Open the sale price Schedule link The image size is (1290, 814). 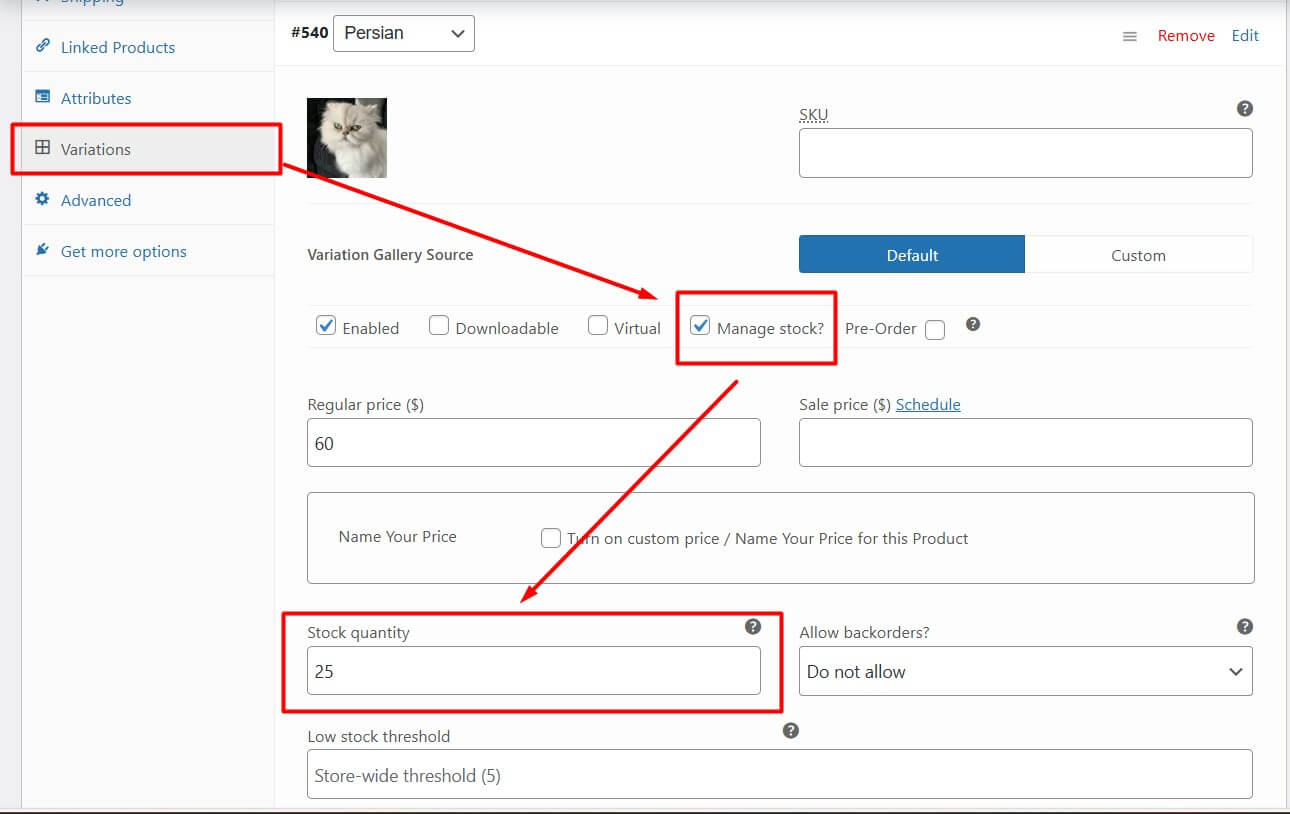[928, 404]
